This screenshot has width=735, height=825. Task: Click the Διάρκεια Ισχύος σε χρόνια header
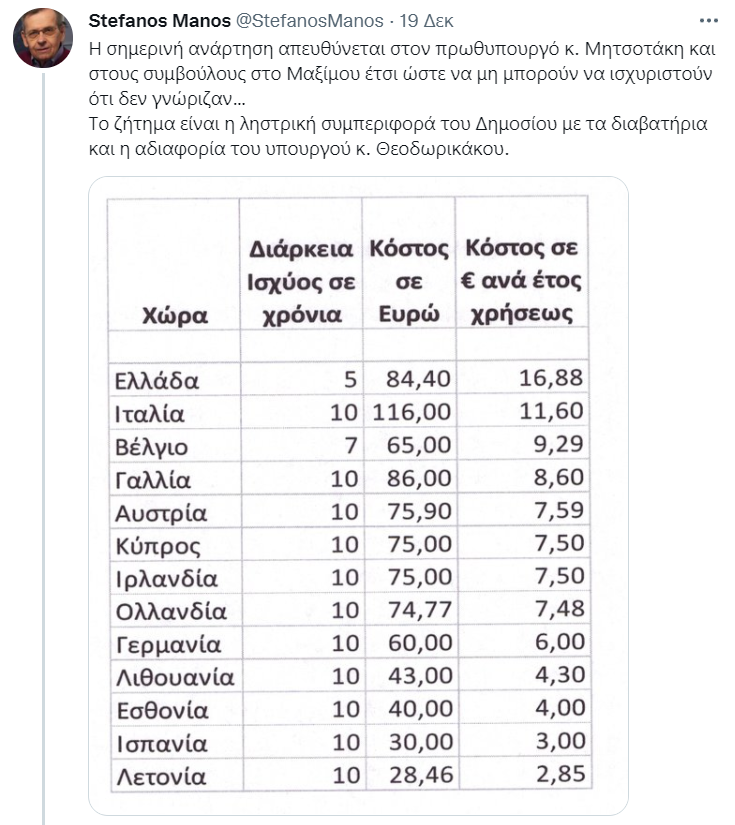point(301,282)
